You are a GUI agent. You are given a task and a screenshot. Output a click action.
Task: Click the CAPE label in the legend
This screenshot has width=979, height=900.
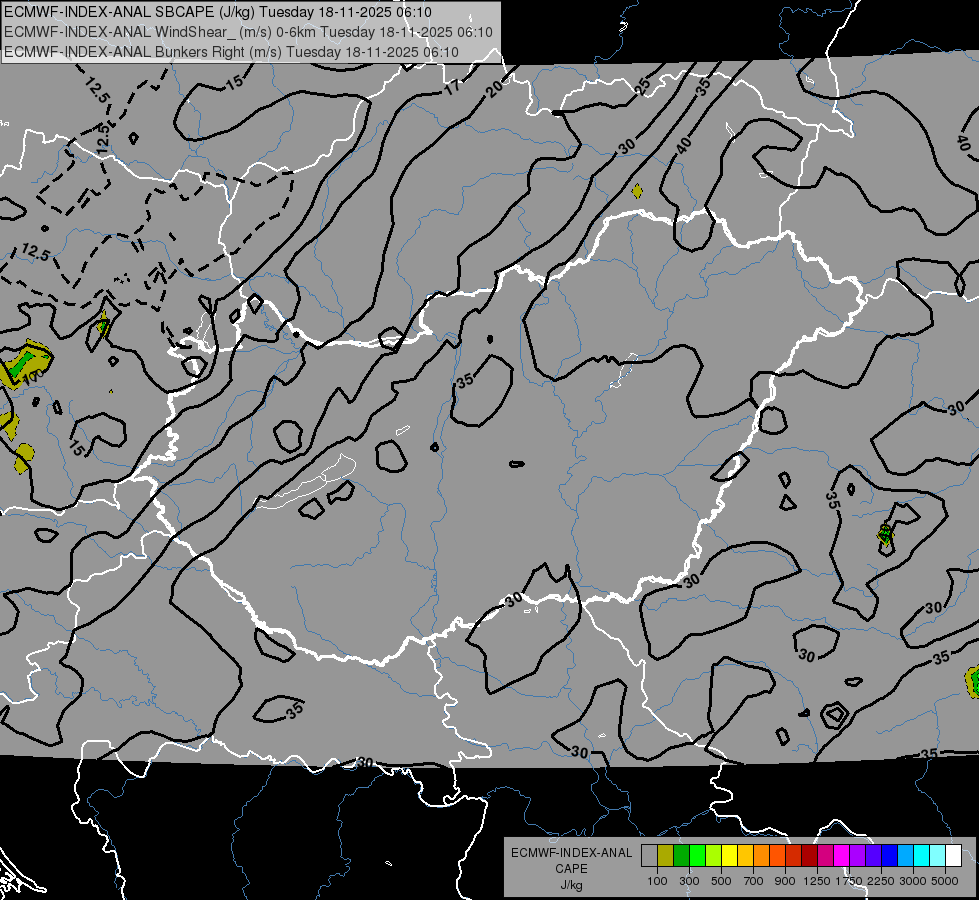571,869
